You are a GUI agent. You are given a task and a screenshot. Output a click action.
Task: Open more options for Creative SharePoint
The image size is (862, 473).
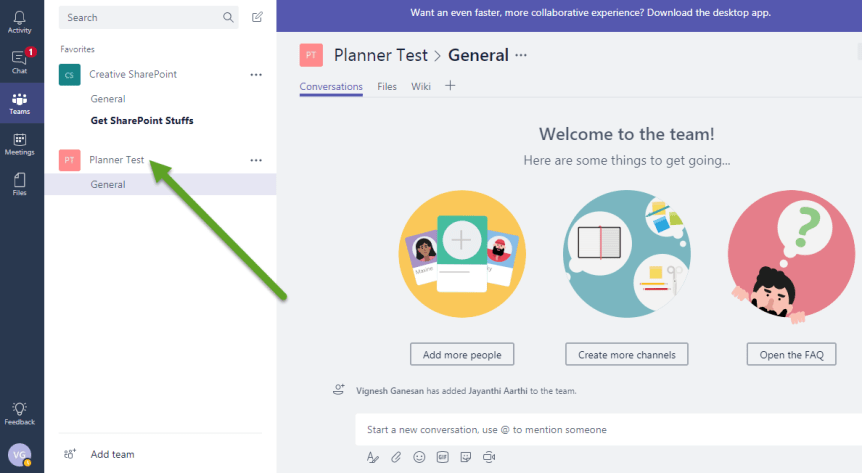[256, 74]
